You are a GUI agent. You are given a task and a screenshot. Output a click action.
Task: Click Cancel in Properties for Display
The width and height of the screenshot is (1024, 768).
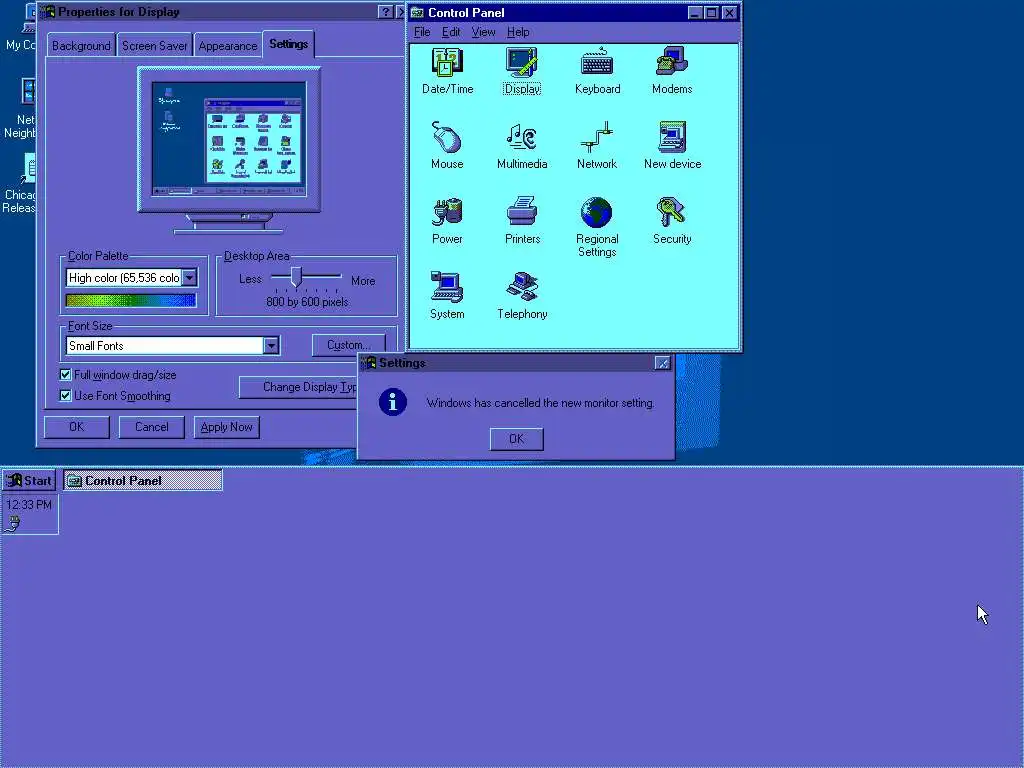[152, 427]
